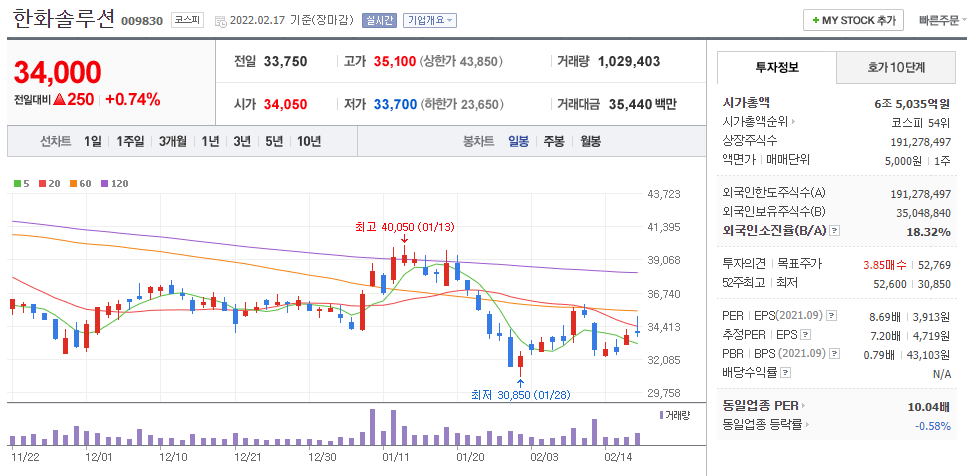This screenshot has height=476, width=975.
Task: Toggle the 실시간 real-time button
Action: pos(379,20)
